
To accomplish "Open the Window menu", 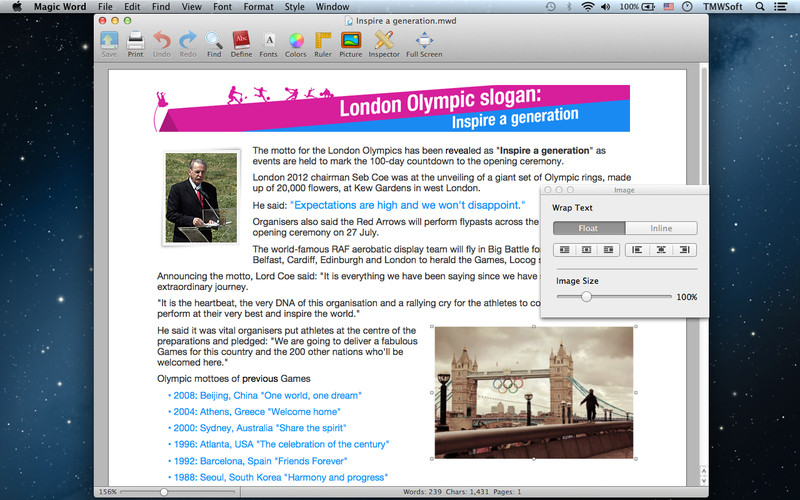I will [332, 7].
